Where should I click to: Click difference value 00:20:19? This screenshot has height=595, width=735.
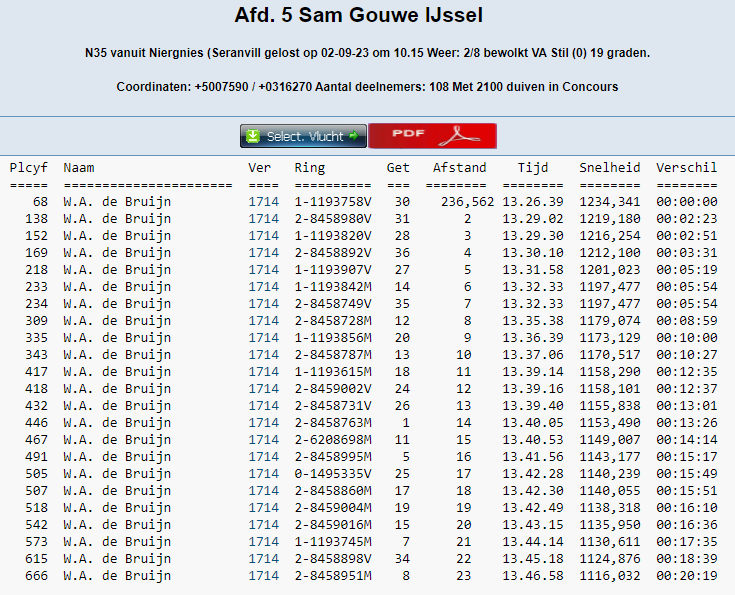pos(686,576)
